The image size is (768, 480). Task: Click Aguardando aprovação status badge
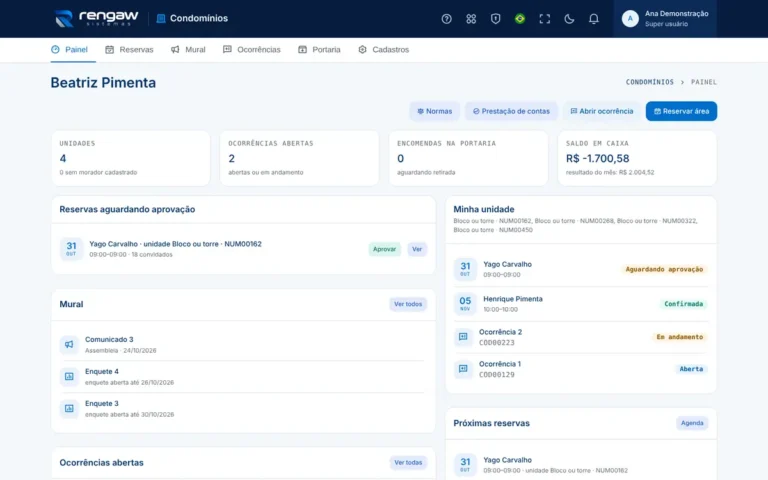click(x=664, y=269)
